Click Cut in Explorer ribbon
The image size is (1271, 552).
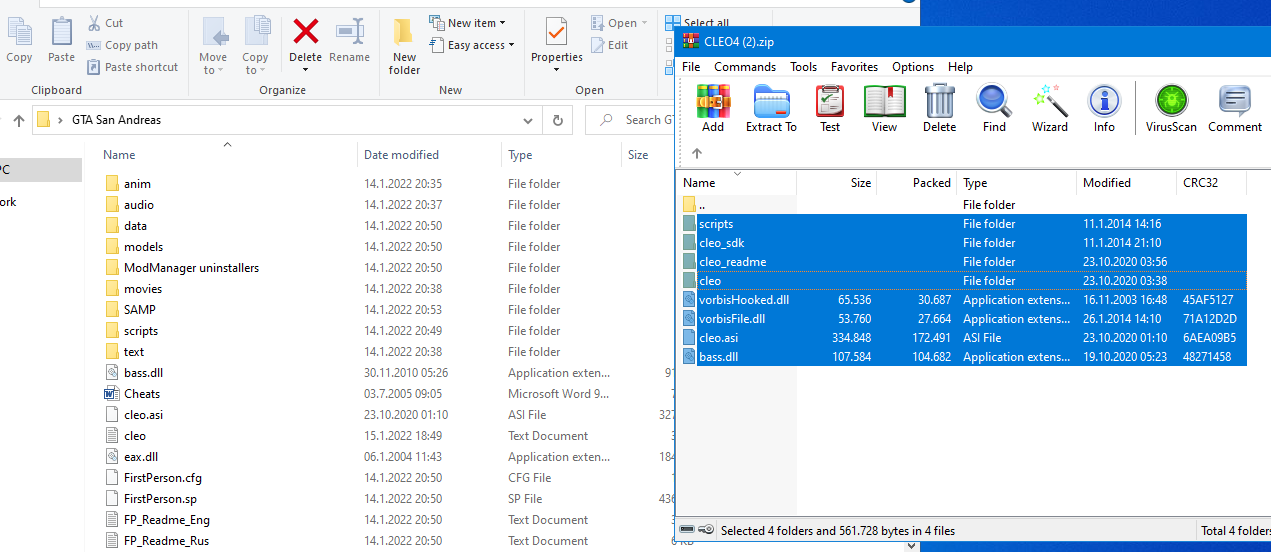105,23
